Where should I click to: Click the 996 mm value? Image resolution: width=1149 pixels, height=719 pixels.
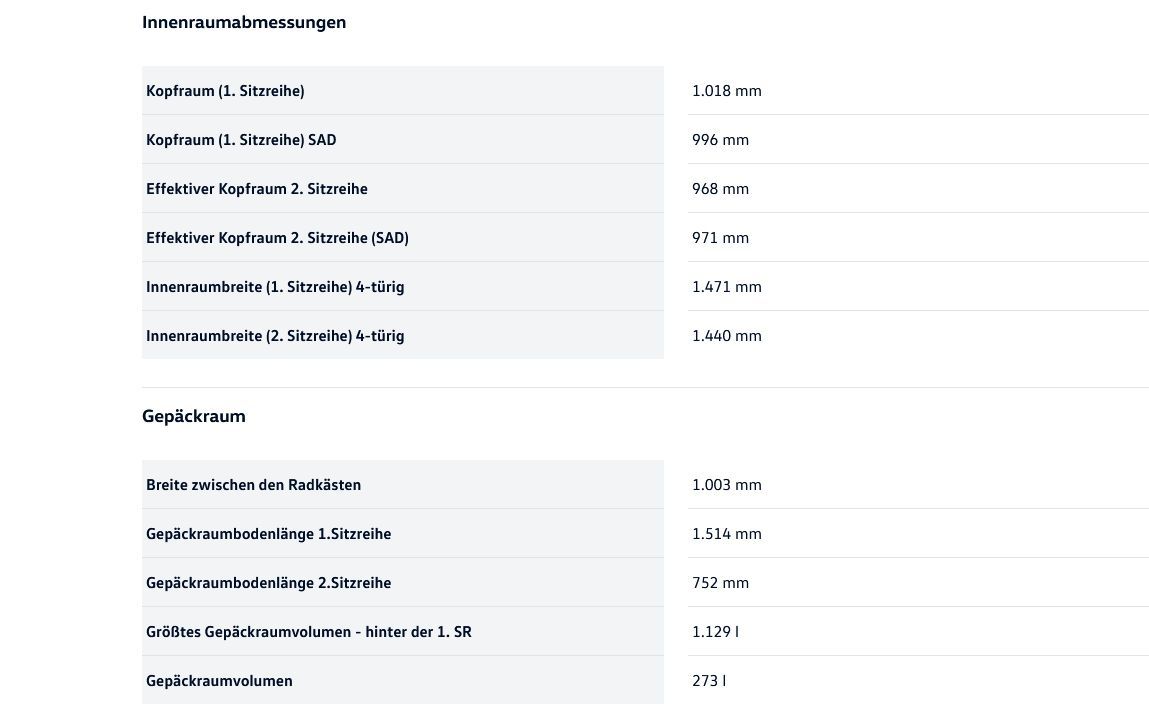pyautogui.click(x=720, y=140)
